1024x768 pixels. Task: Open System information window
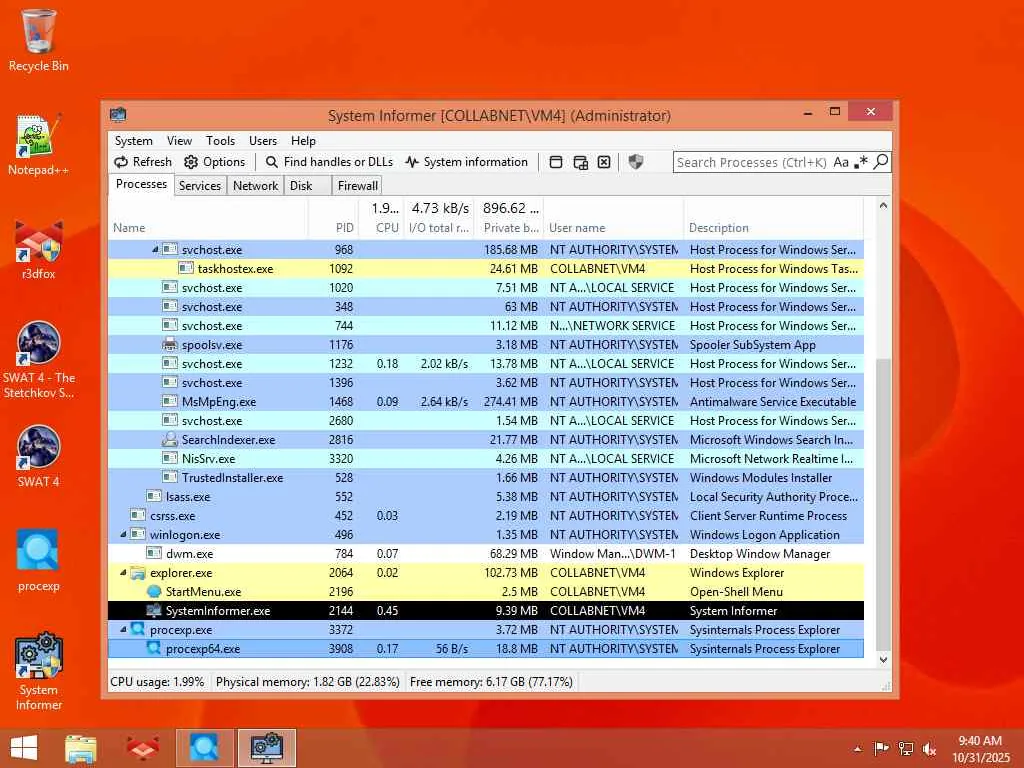pos(466,162)
